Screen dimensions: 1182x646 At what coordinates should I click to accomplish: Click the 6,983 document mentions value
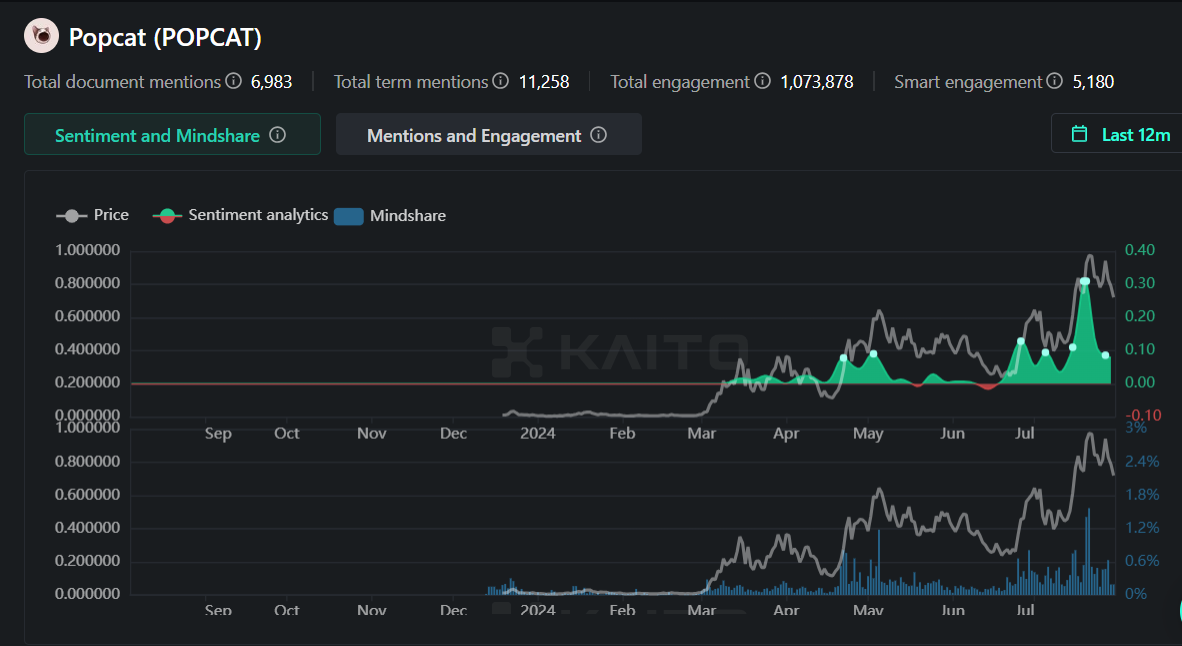click(272, 82)
